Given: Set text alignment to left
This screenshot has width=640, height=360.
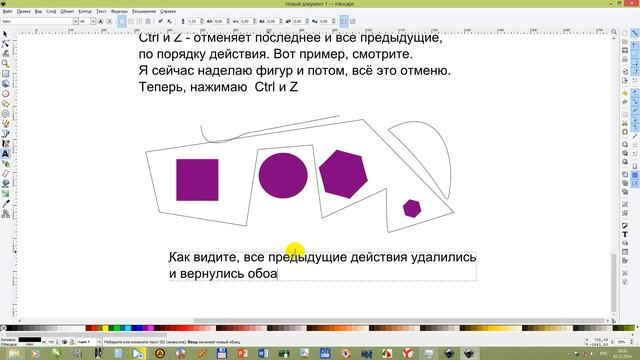Looking at the screenshot, I should pos(122,21).
